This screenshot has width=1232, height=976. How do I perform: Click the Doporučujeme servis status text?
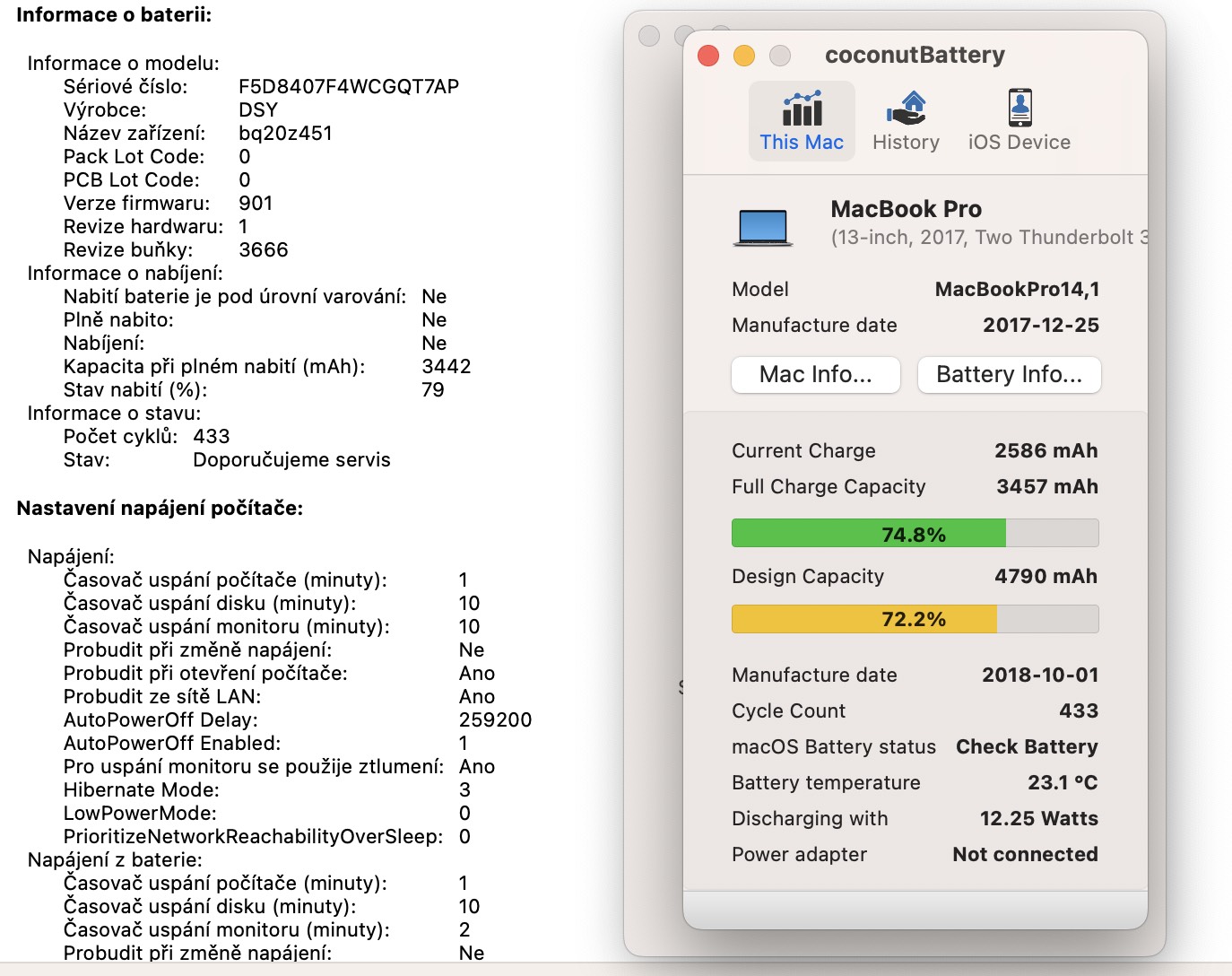click(x=291, y=460)
